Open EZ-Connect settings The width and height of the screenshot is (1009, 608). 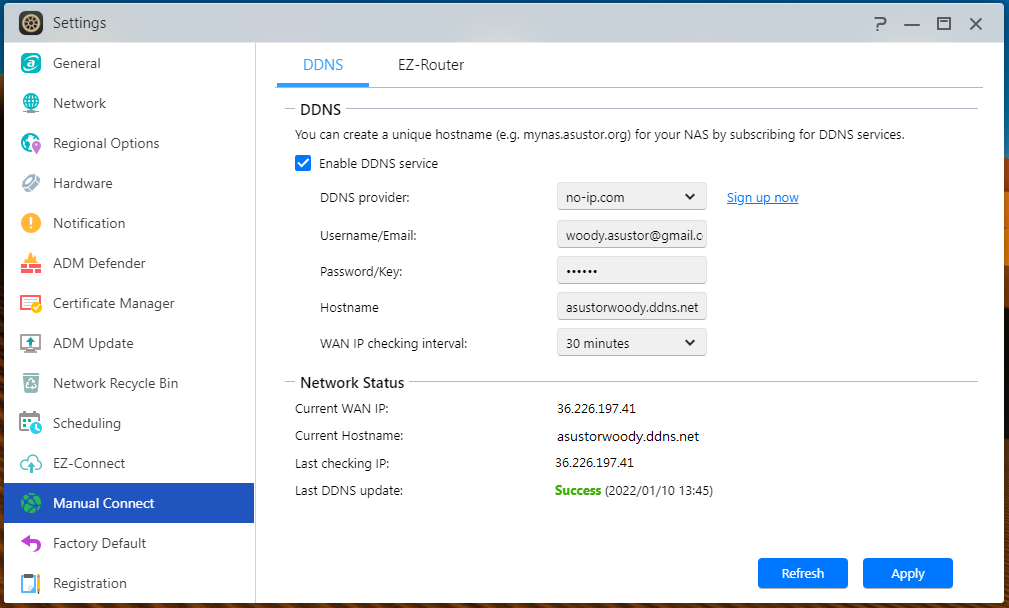point(129,463)
